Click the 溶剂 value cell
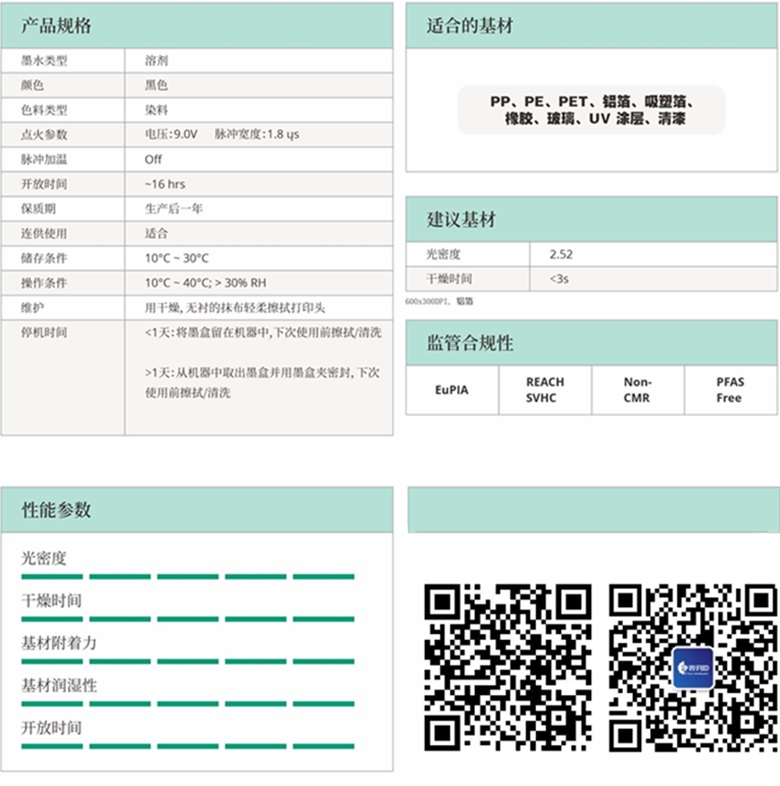This screenshot has height=786, width=780. point(259,61)
